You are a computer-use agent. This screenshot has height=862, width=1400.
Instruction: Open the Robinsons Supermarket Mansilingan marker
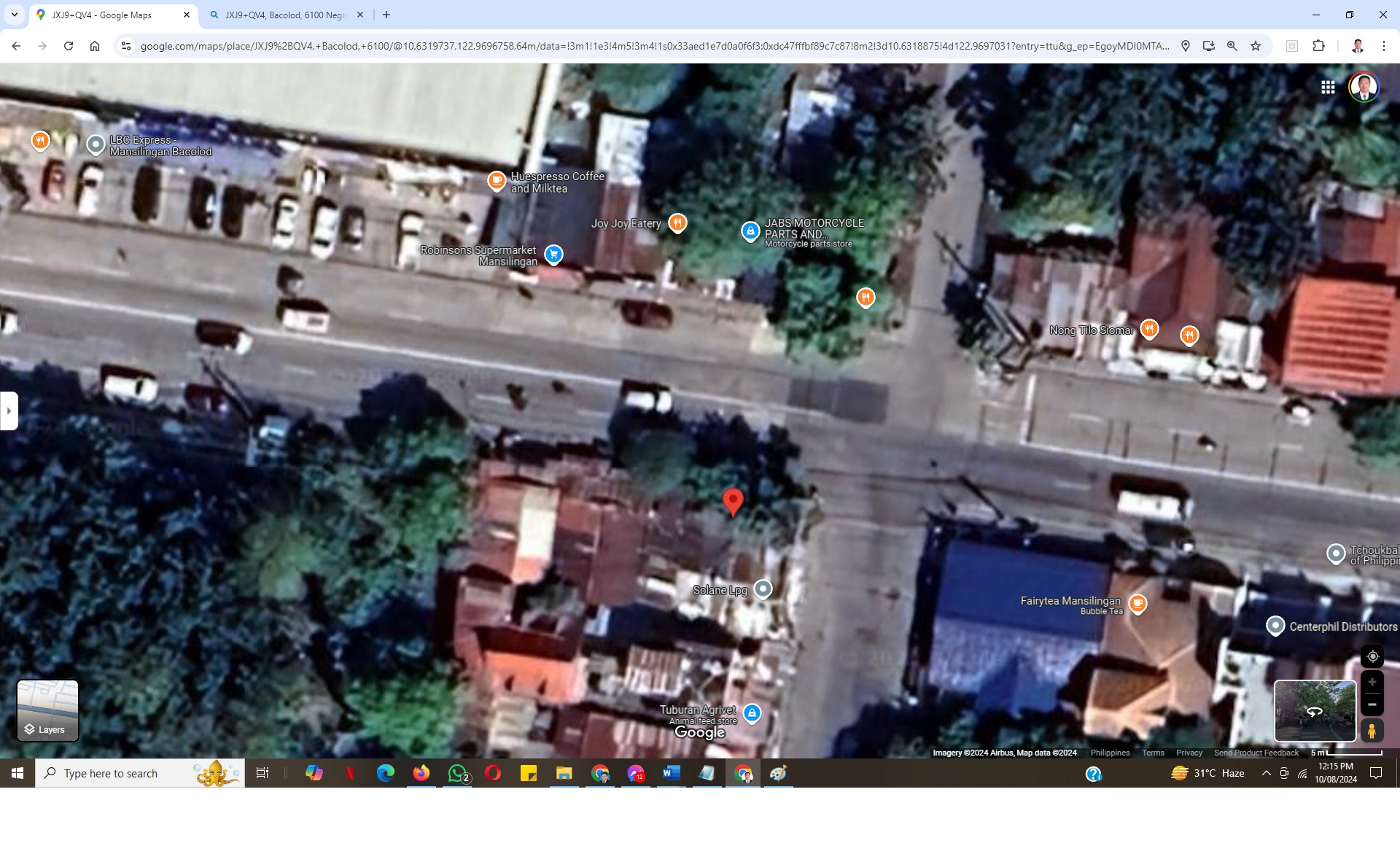553,255
